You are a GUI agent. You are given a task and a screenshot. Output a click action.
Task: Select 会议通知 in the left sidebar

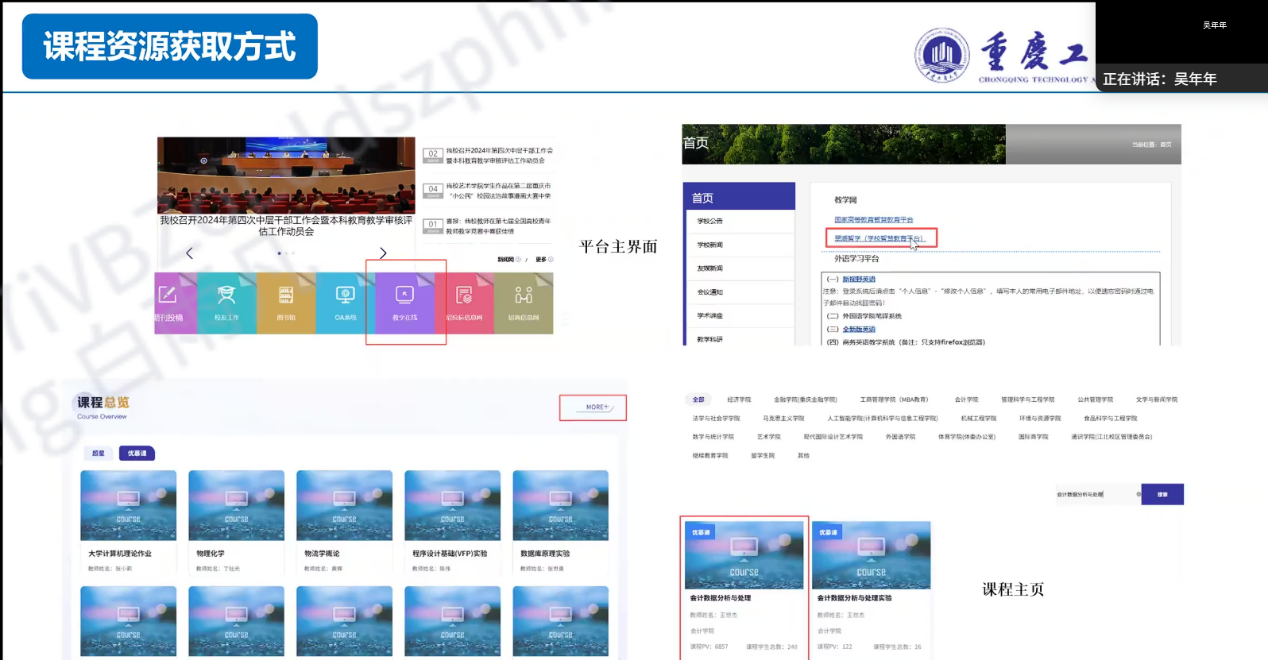pyautogui.click(x=709, y=292)
